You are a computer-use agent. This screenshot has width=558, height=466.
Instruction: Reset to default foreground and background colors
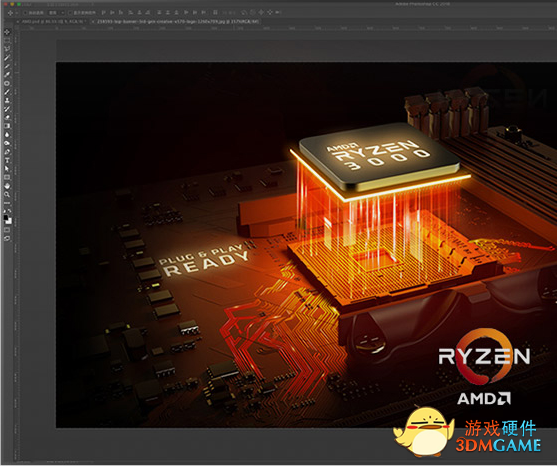[x=5, y=210]
